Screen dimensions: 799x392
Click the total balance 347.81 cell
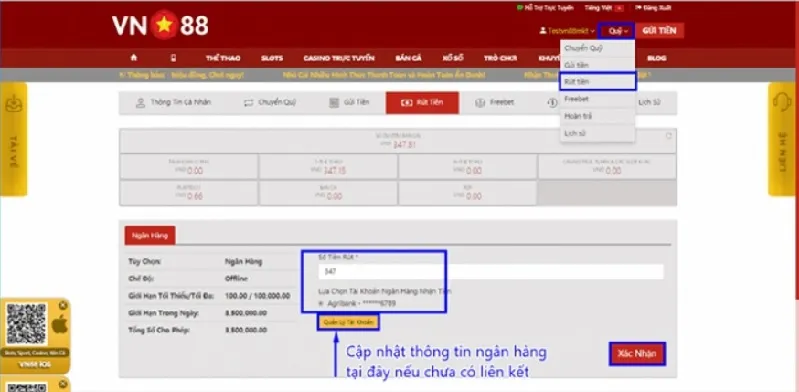398,141
